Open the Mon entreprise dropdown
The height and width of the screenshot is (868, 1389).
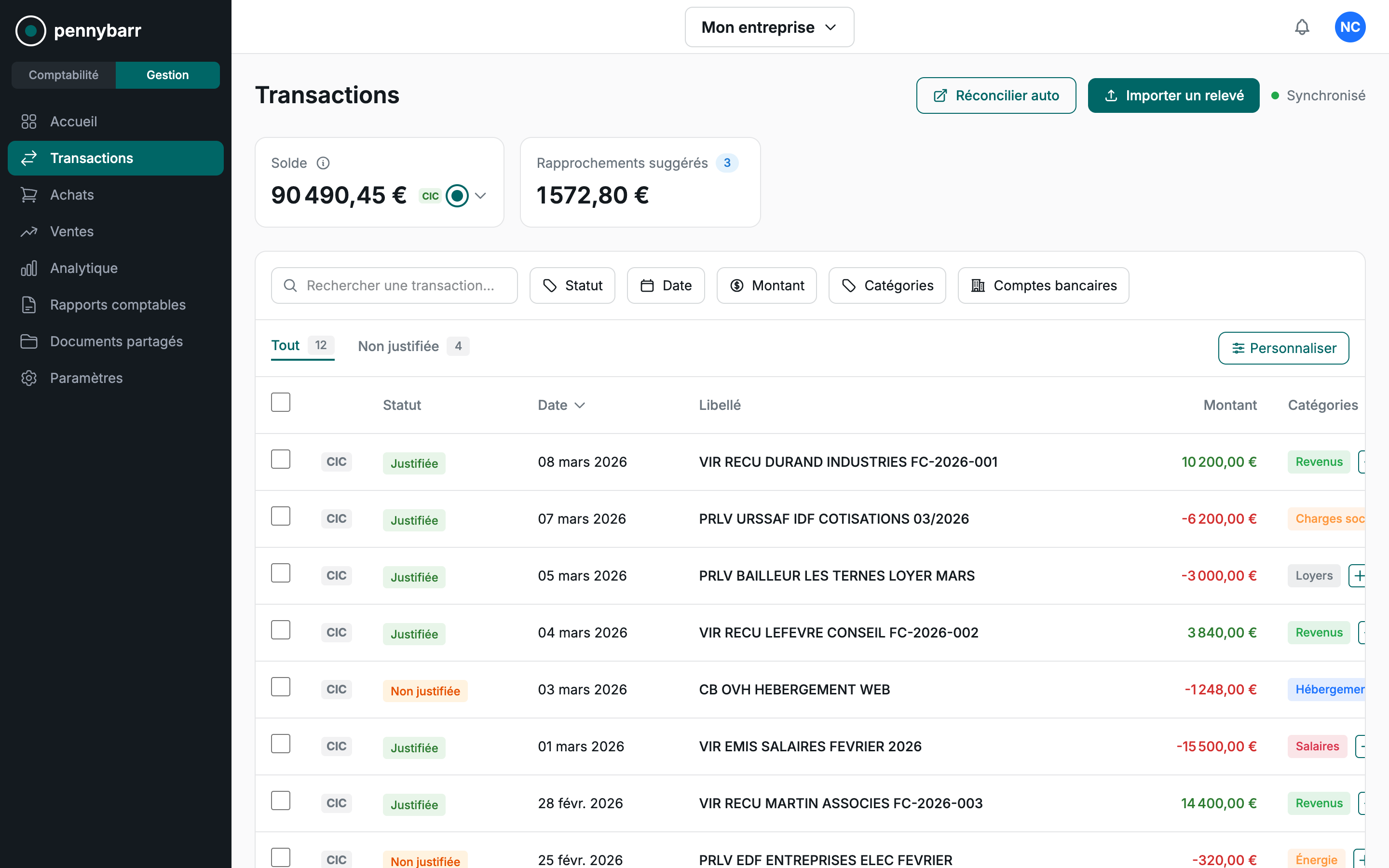click(769, 27)
